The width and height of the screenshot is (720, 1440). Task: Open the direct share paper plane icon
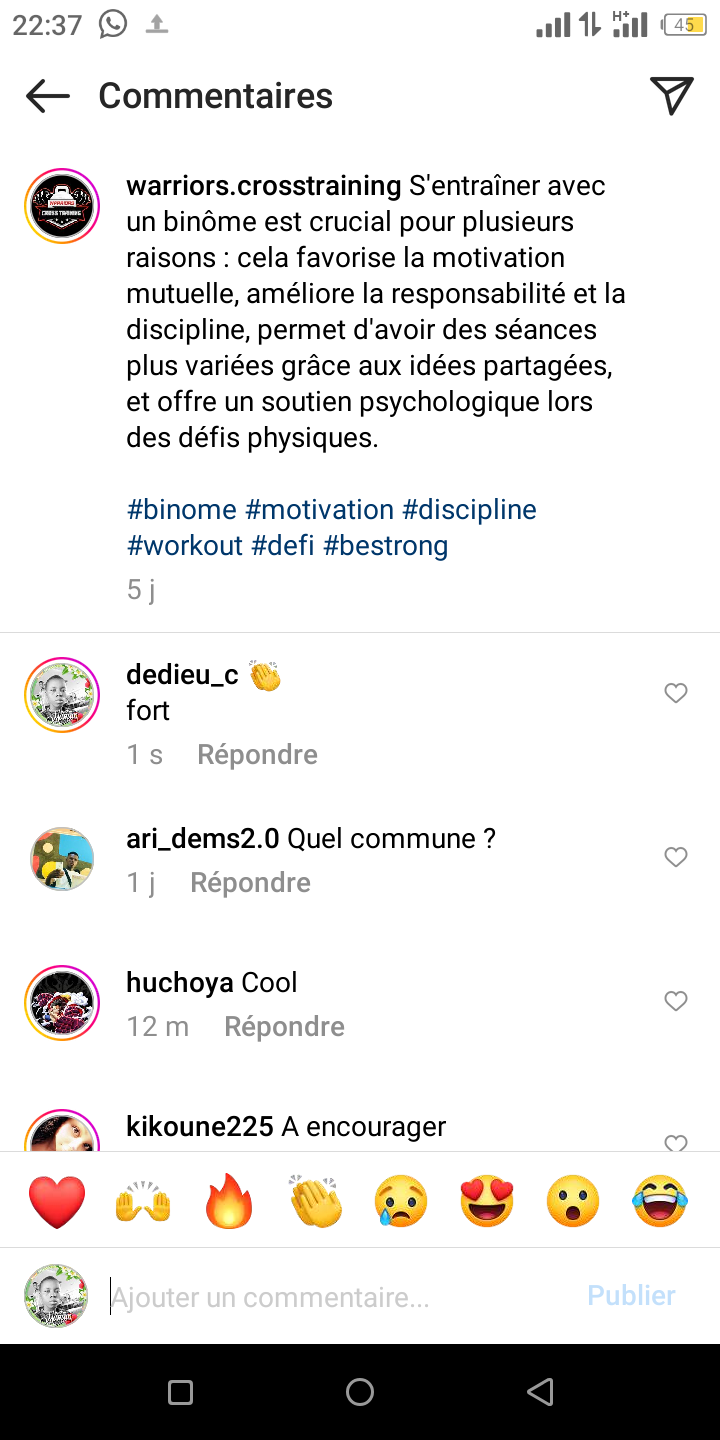[x=671, y=95]
